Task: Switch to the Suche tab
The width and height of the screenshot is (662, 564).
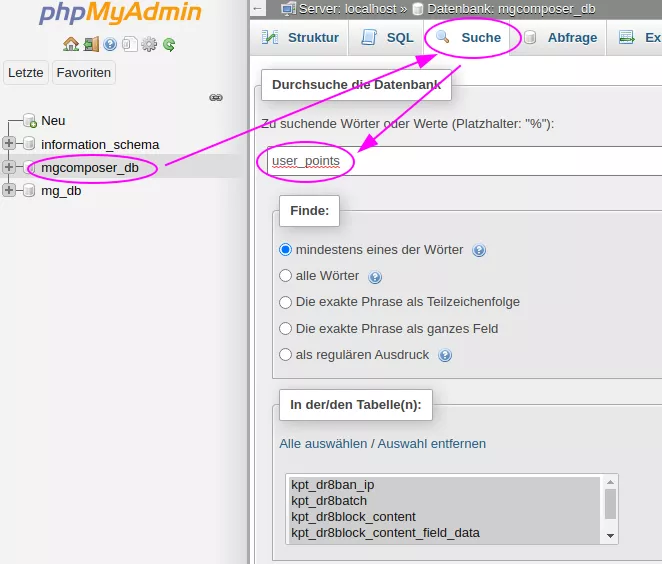Action: coord(469,38)
